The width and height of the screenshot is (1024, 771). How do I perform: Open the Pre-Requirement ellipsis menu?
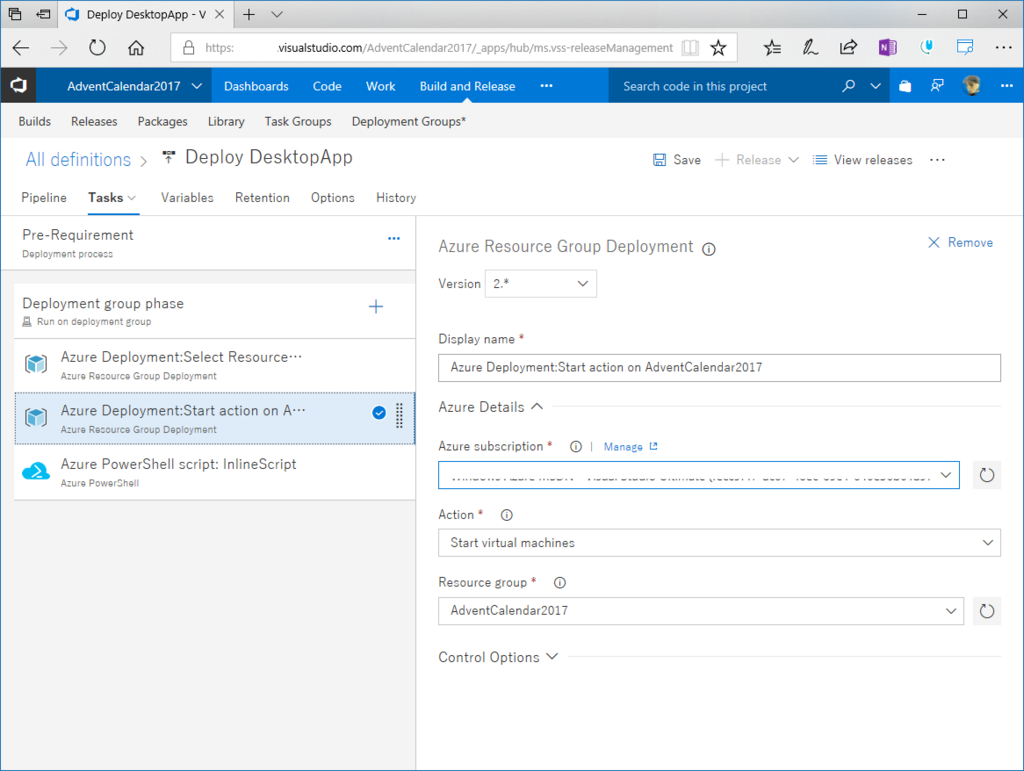[x=393, y=238]
